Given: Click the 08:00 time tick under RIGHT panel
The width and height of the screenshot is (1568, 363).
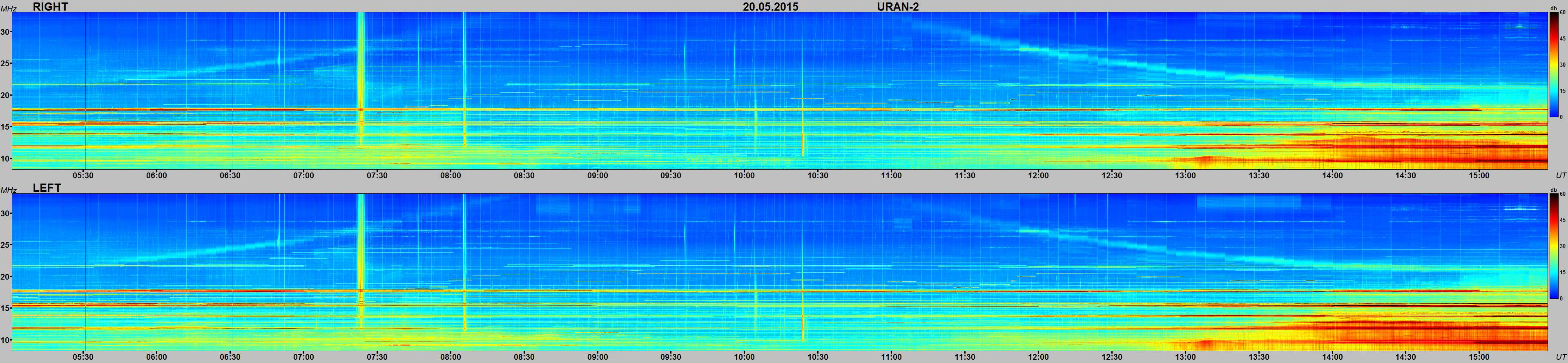Looking at the screenshot, I should [451, 175].
